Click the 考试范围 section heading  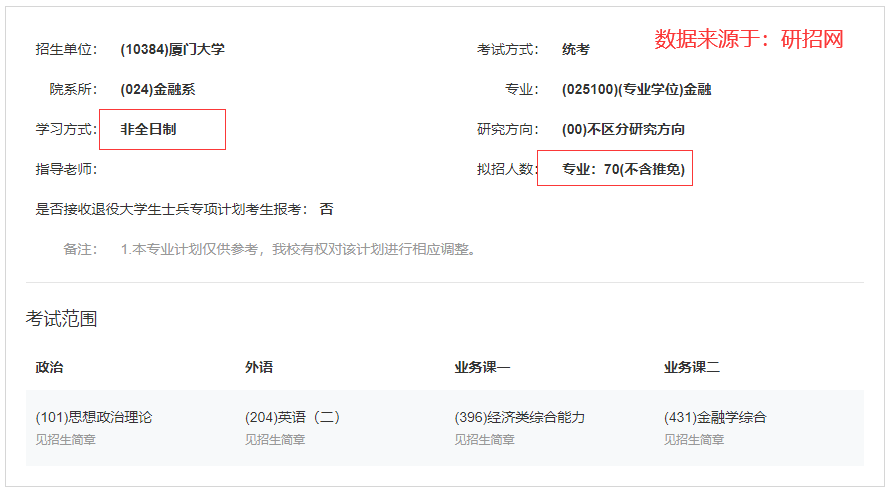pyautogui.click(x=61, y=319)
